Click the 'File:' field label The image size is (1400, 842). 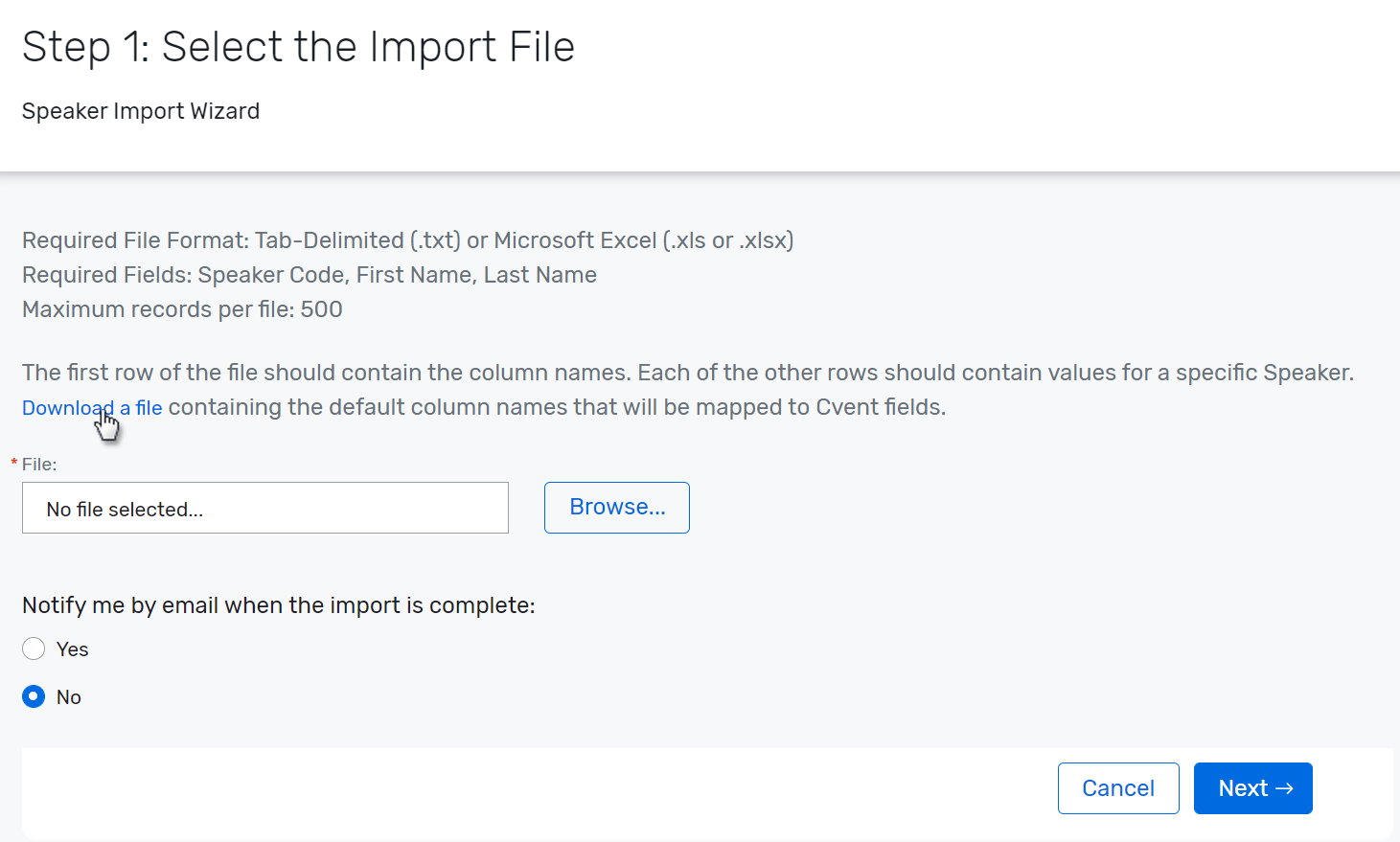click(39, 465)
